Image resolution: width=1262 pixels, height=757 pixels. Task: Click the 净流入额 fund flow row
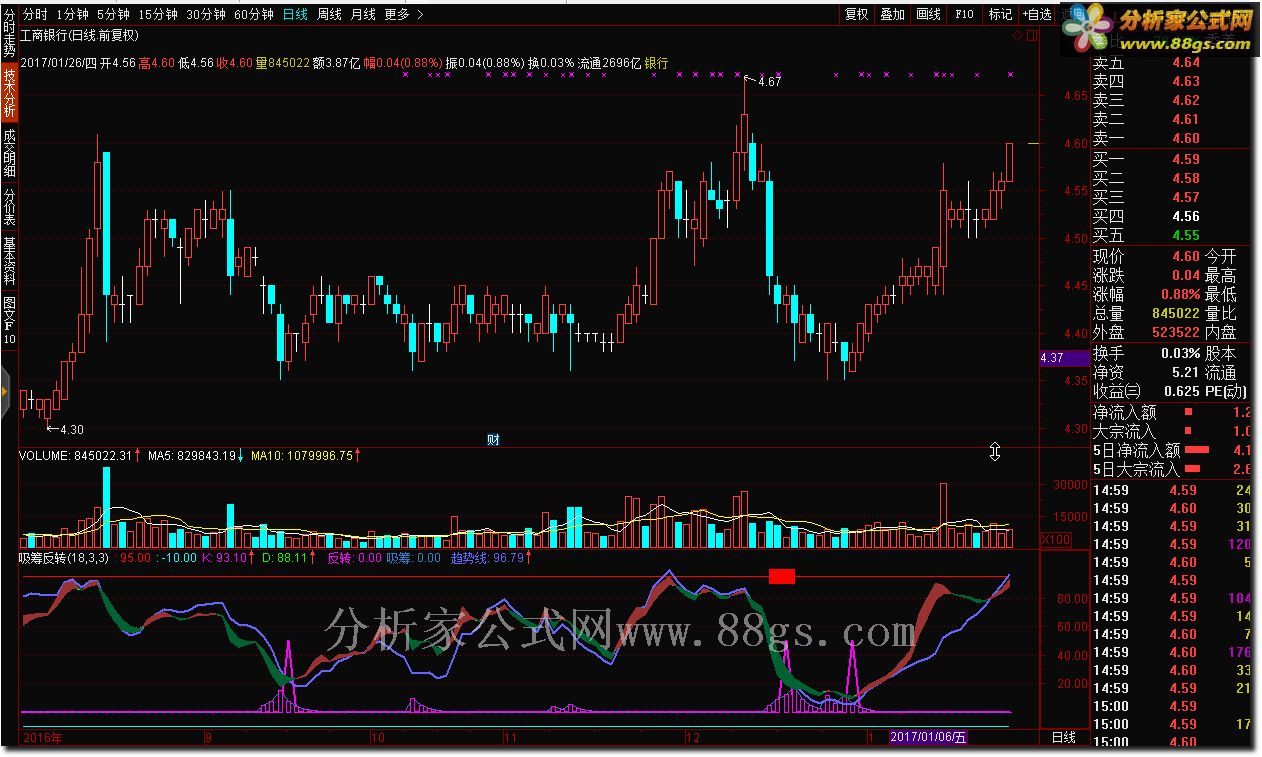pos(1170,412)
